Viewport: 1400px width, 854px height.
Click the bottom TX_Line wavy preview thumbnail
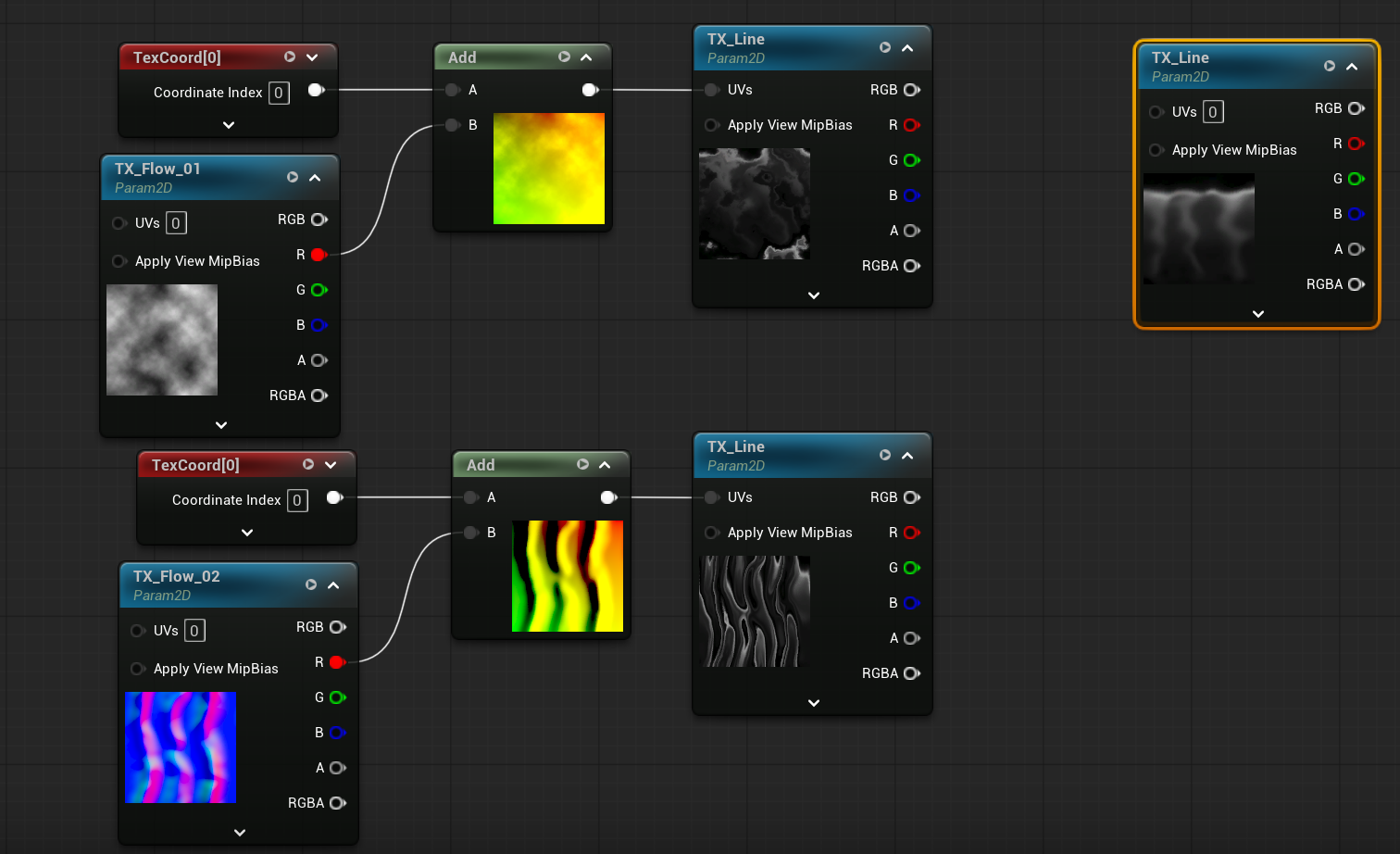[x=755, y=611]
